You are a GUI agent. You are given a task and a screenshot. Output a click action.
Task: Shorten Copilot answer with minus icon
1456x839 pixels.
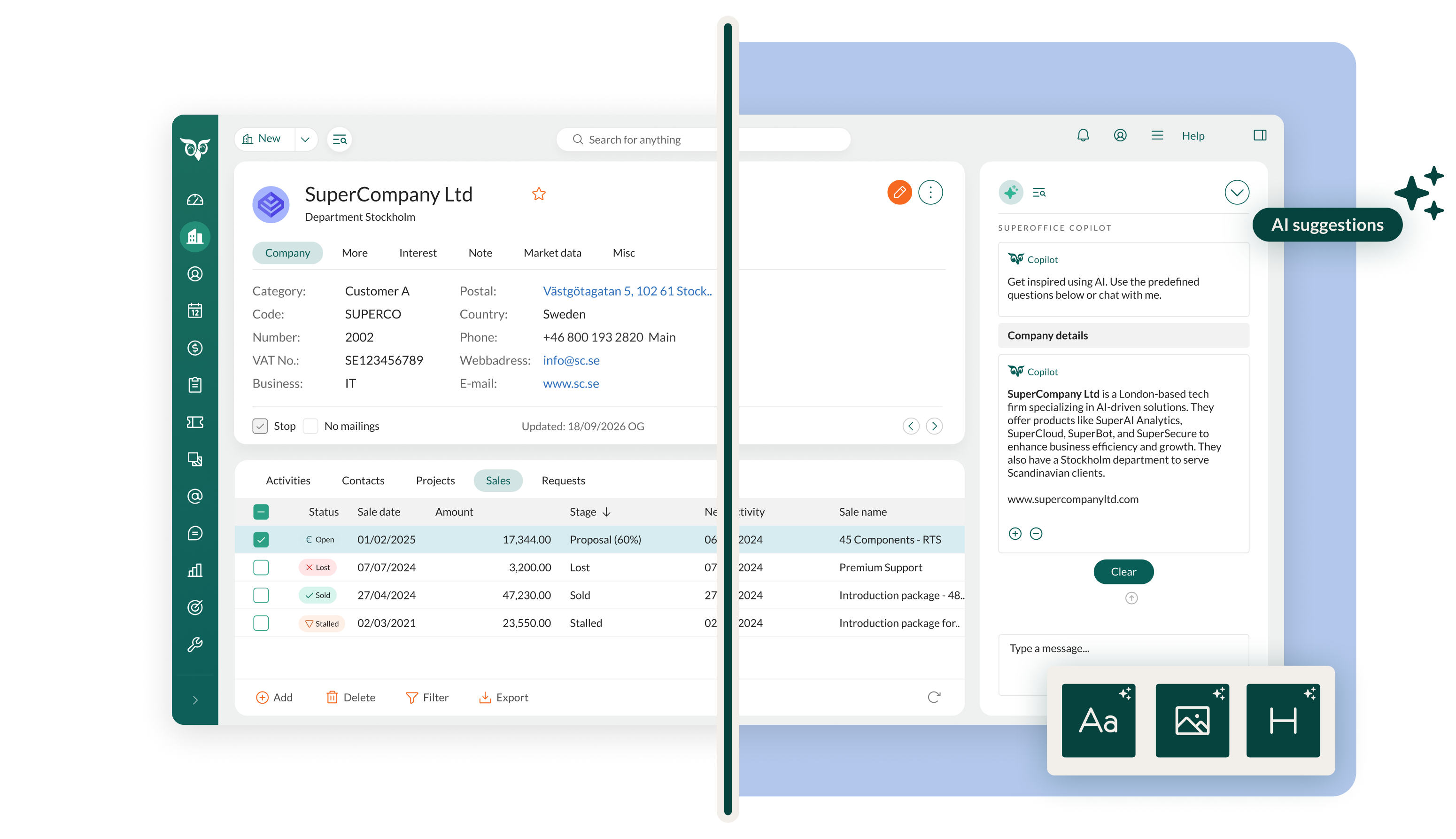click(1036, 534)
